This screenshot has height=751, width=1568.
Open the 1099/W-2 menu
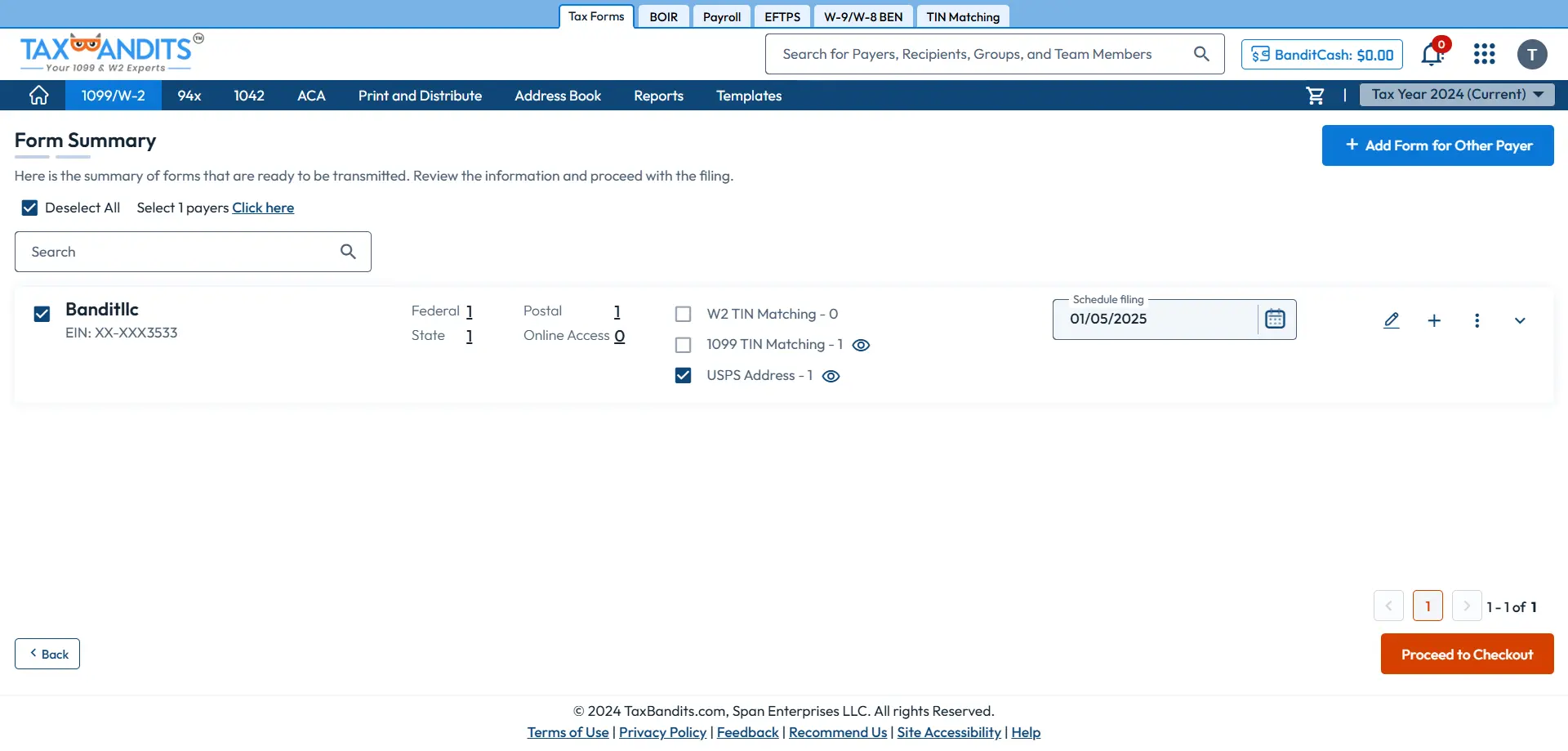pyautogui.click(x=113, y=96)
